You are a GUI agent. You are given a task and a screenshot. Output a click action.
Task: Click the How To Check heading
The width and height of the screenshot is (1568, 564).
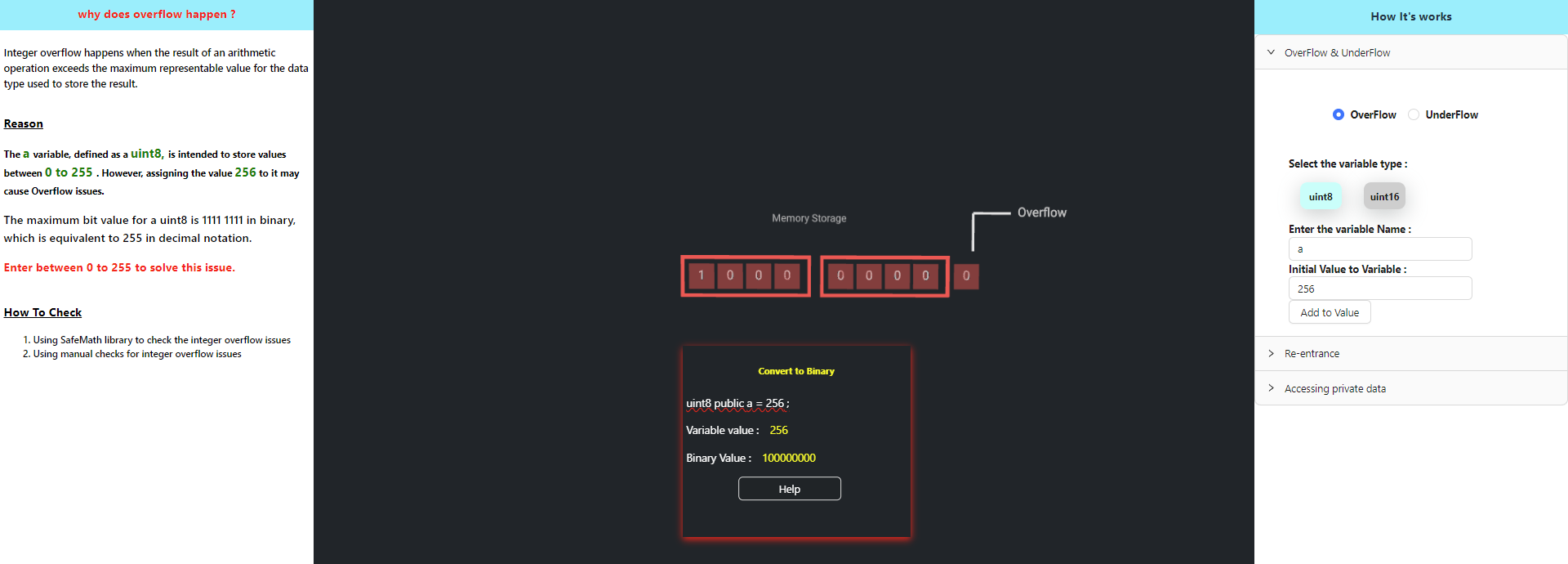pyautogui.click(x=42, y=312)
